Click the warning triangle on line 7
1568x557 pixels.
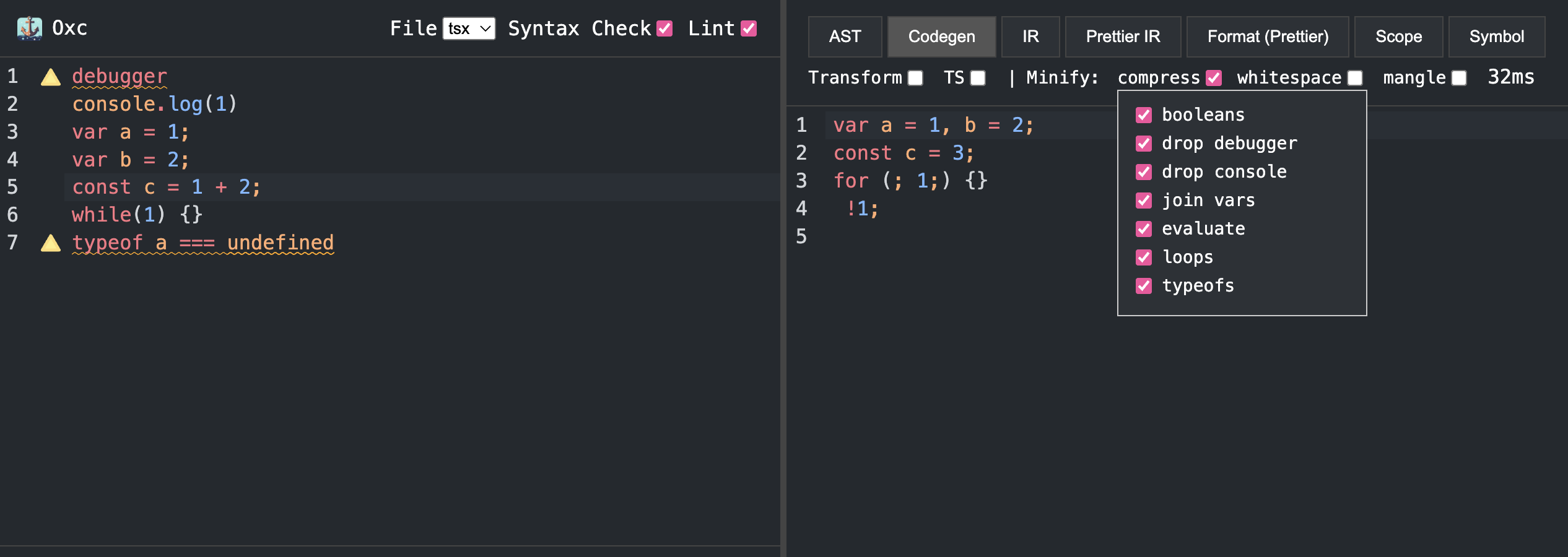coord(51,243)
